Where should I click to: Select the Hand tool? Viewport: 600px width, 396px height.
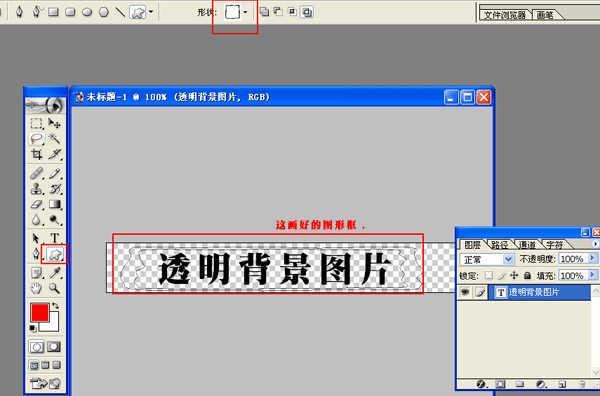(36, 288)
